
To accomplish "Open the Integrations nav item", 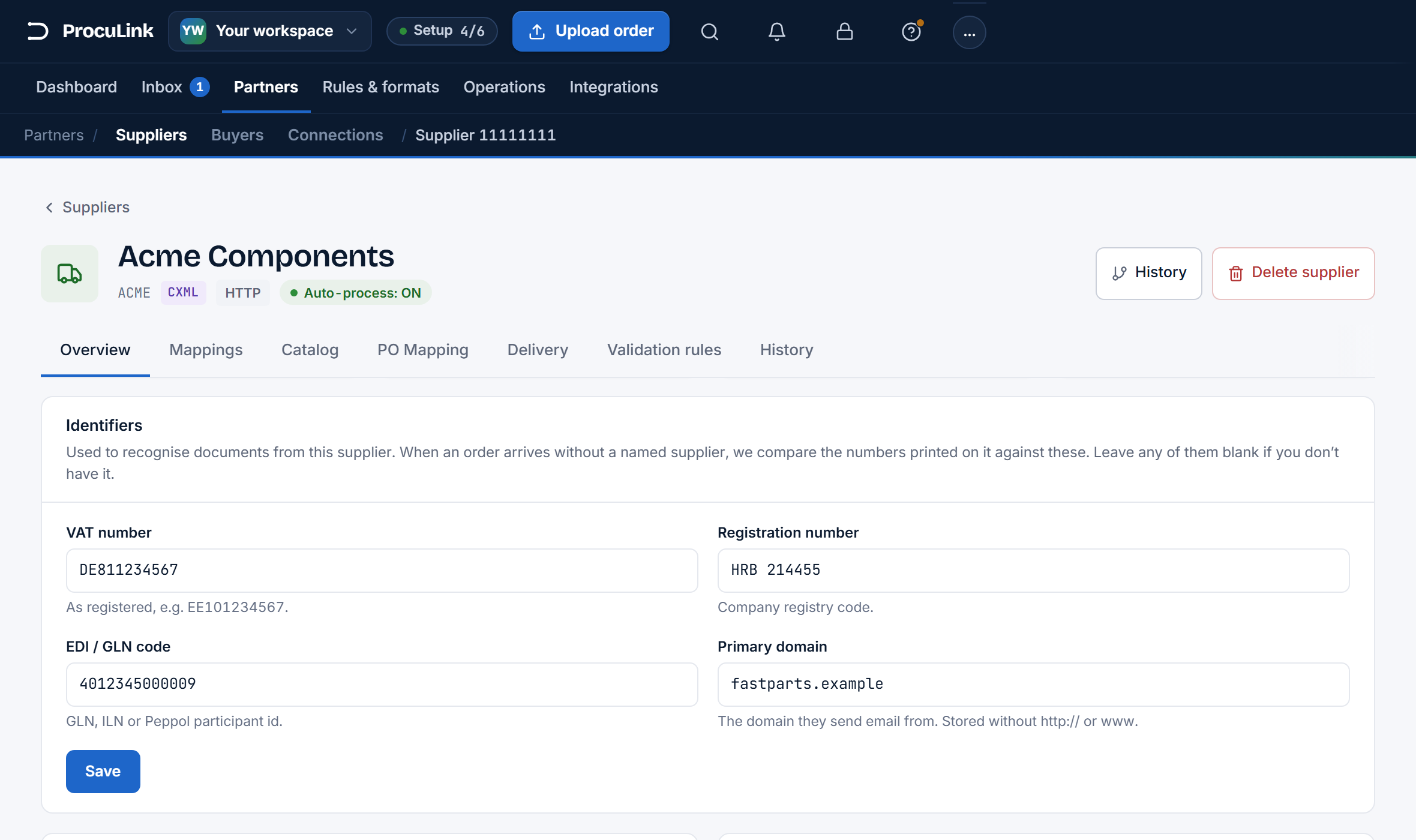I will coord(614,87).
